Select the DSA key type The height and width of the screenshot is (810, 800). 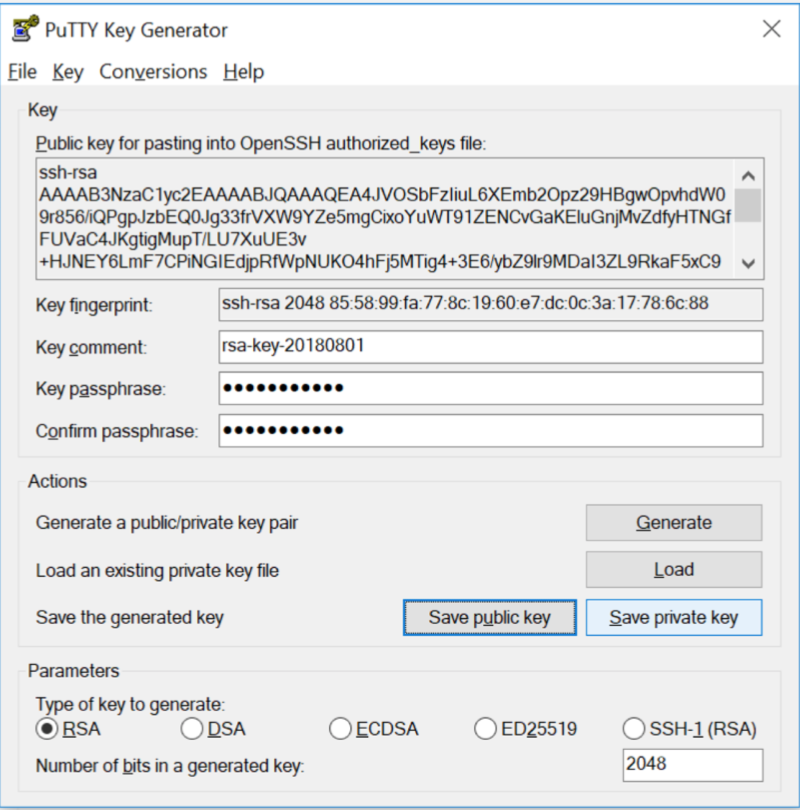click(192, 729)
